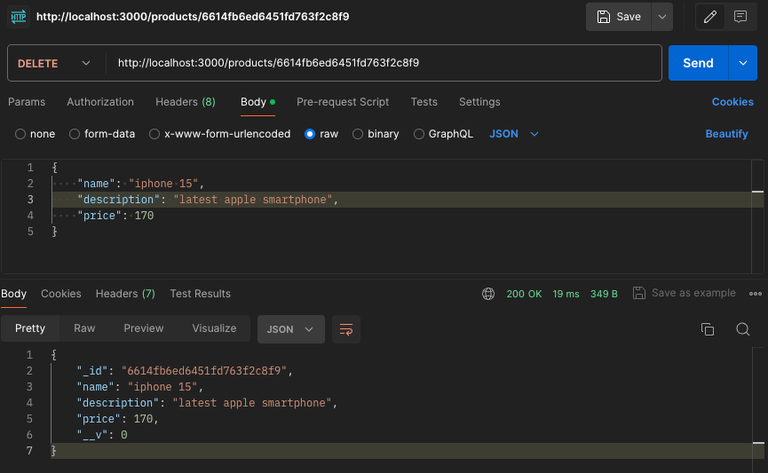Open the Pre-request Script tab
Image resolution: width=768 pixels, height=473 pixels.
342,102
